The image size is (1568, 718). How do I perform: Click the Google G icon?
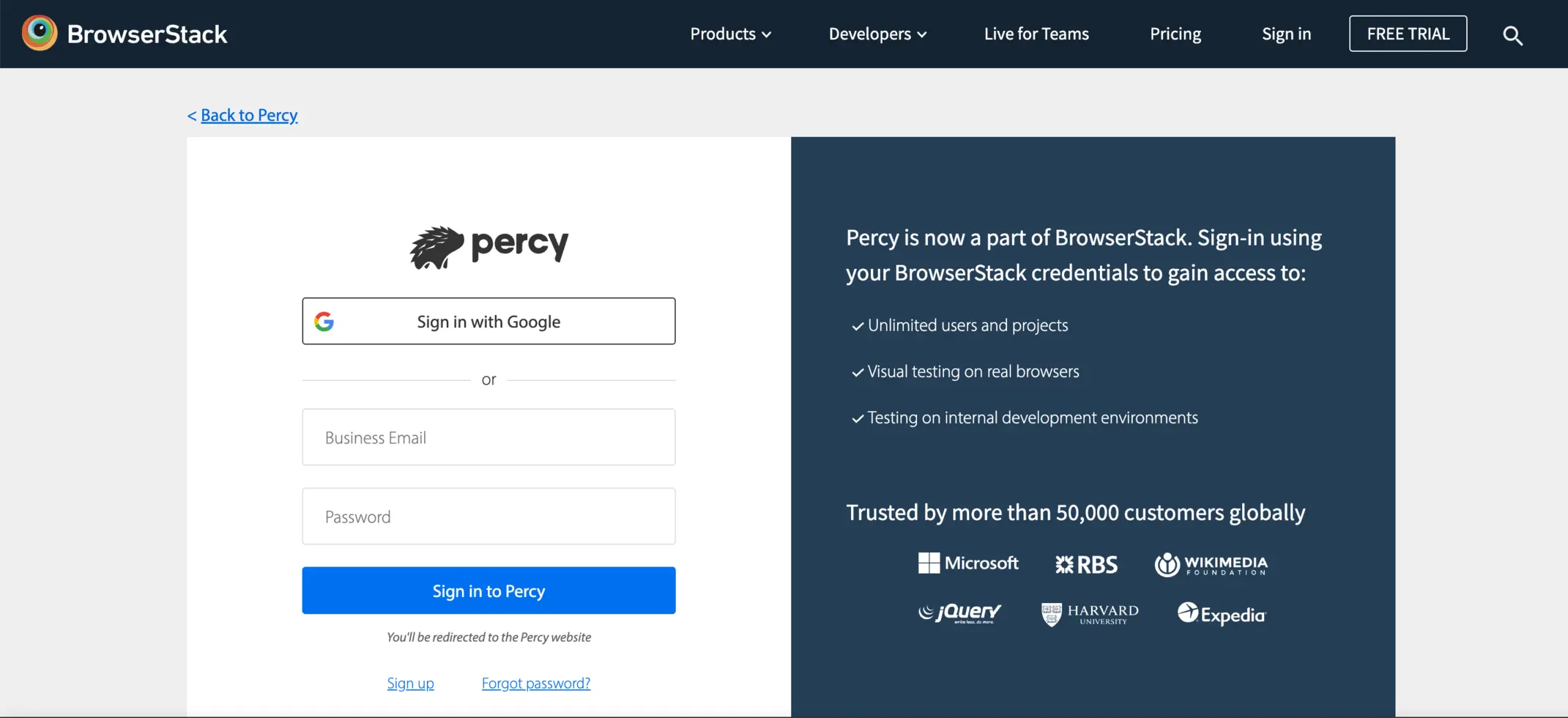click(x=324, y=322)
